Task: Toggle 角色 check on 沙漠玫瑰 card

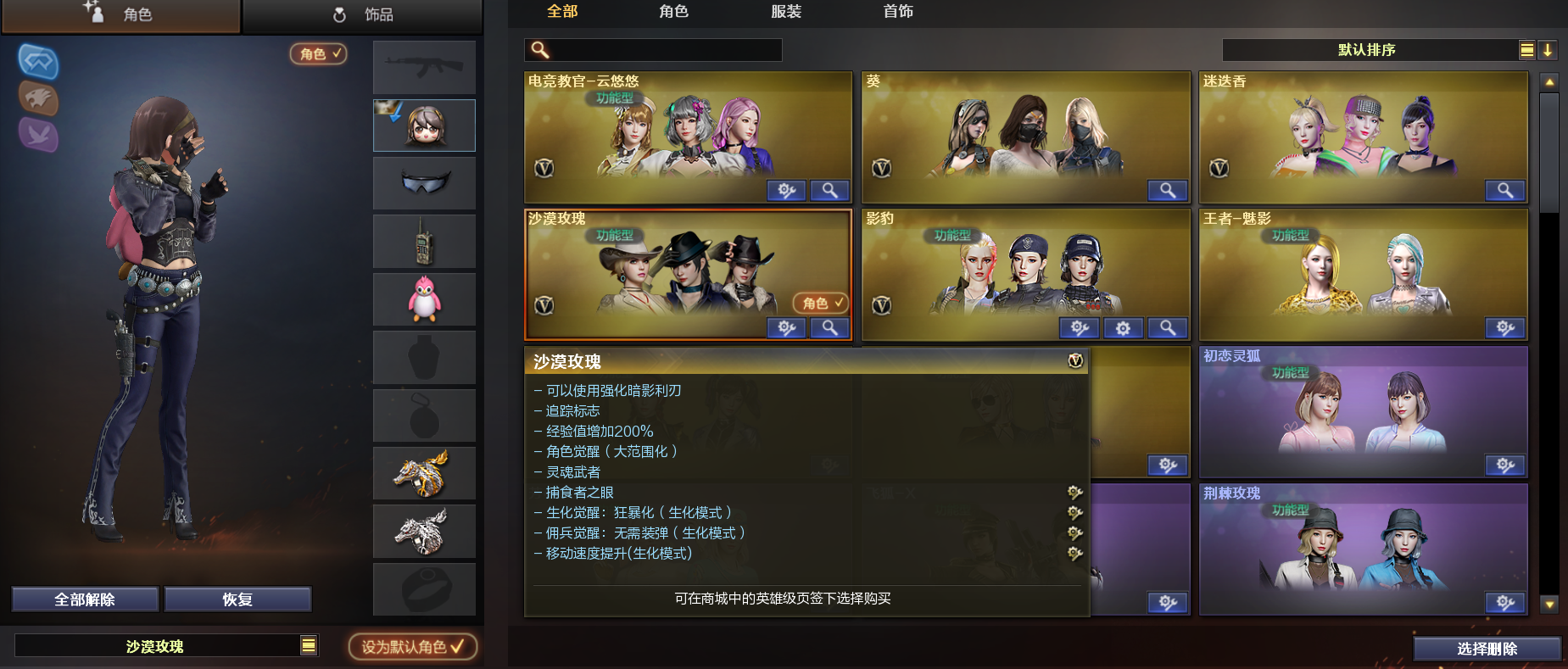Action: pyautogui.click(x=821, y=303)
